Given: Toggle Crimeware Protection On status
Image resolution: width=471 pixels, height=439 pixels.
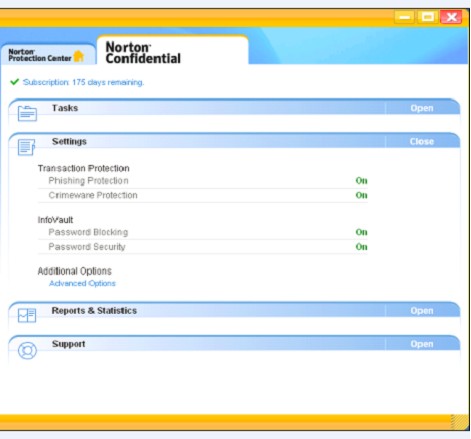Looking at the screenshot, I should coord(361,195).
